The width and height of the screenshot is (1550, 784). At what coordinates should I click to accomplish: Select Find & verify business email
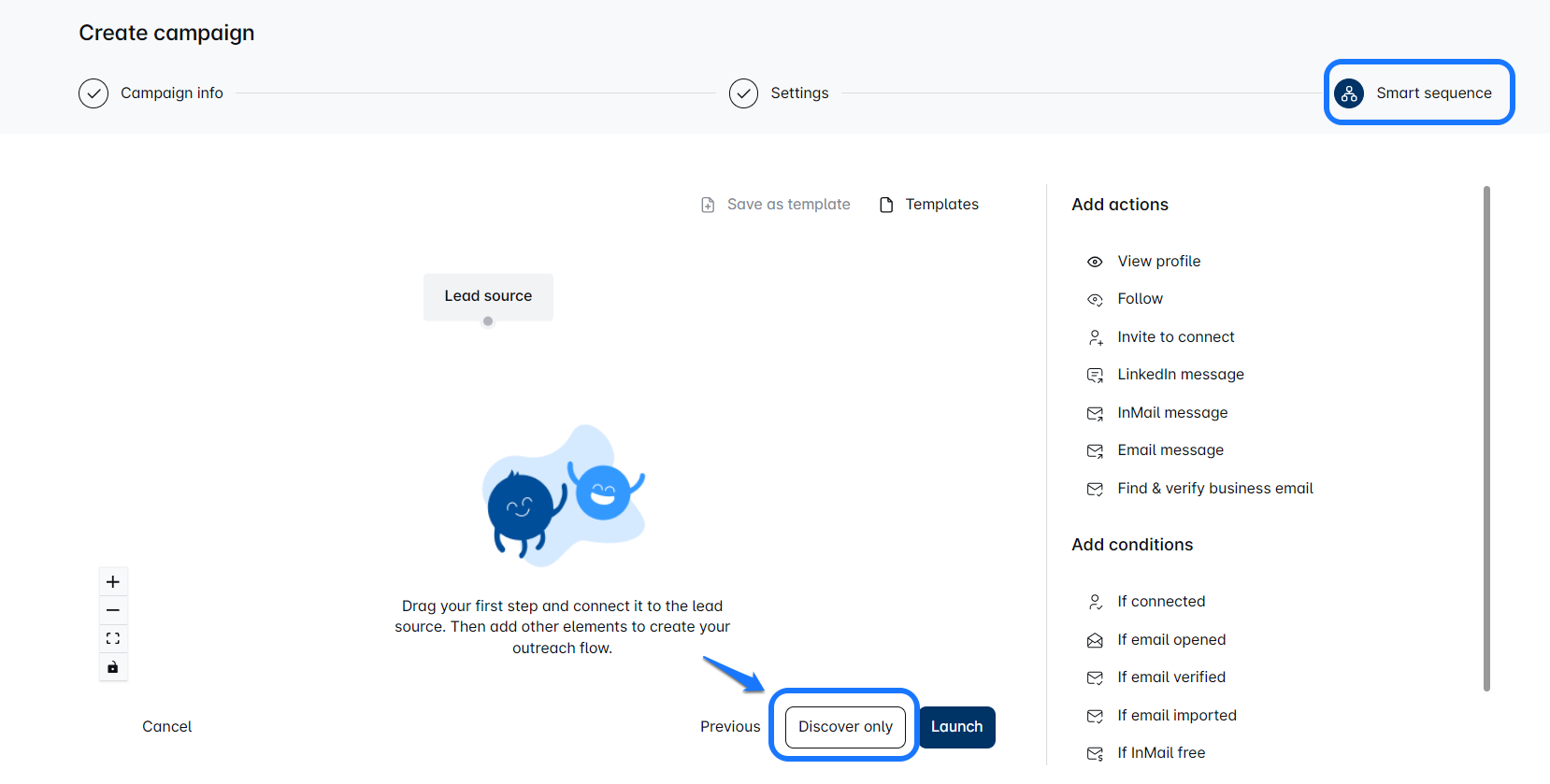click(1214, 489)
